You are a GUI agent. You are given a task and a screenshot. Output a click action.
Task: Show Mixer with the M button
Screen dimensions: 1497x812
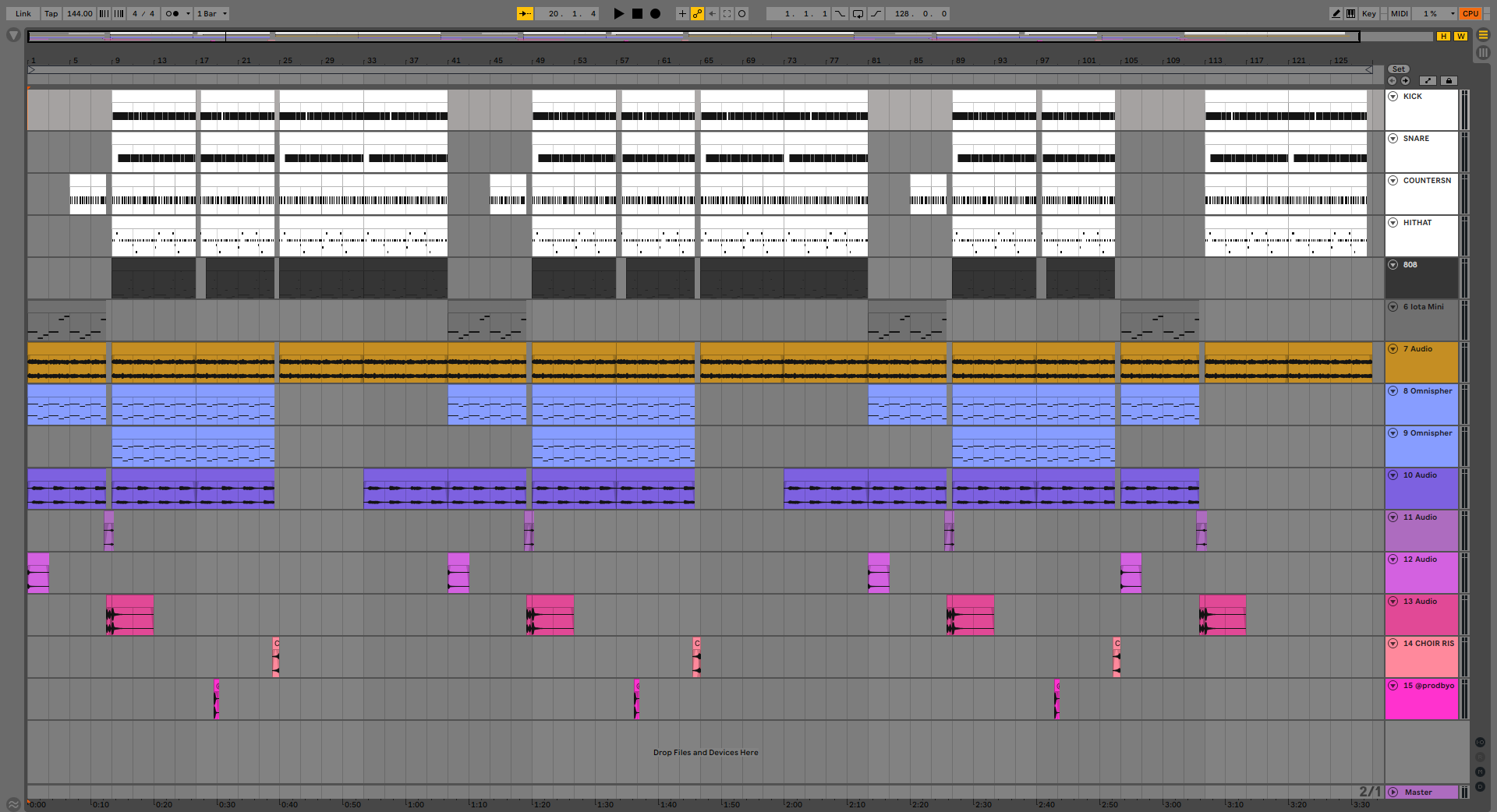point(1480,772)
